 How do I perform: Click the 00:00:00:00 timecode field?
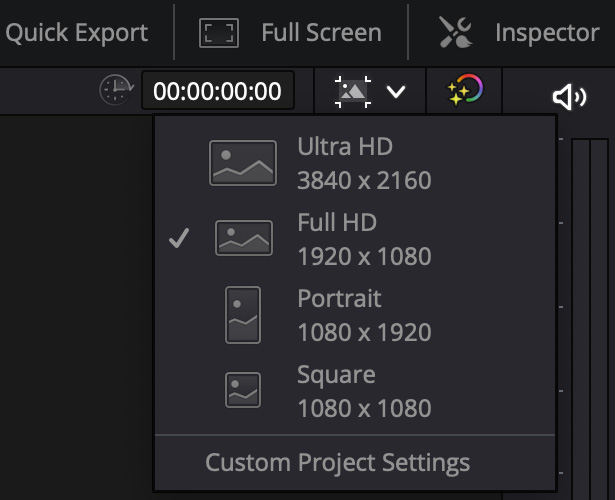(x=218, y=91)
